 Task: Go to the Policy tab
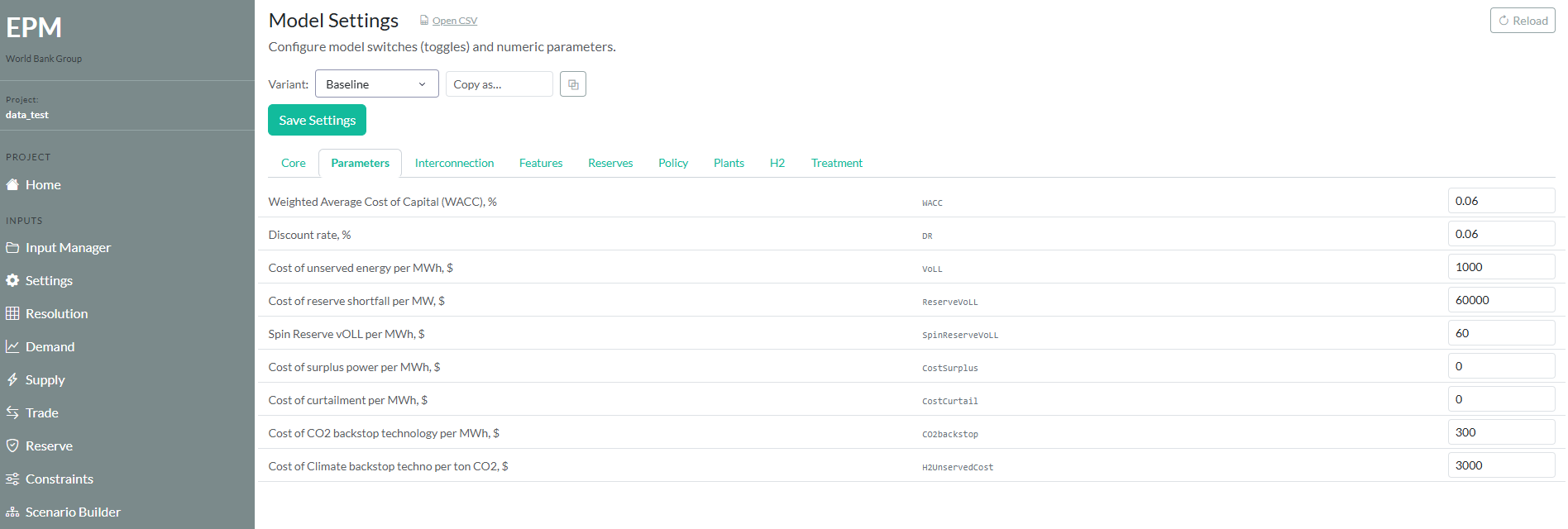point(673,163)
